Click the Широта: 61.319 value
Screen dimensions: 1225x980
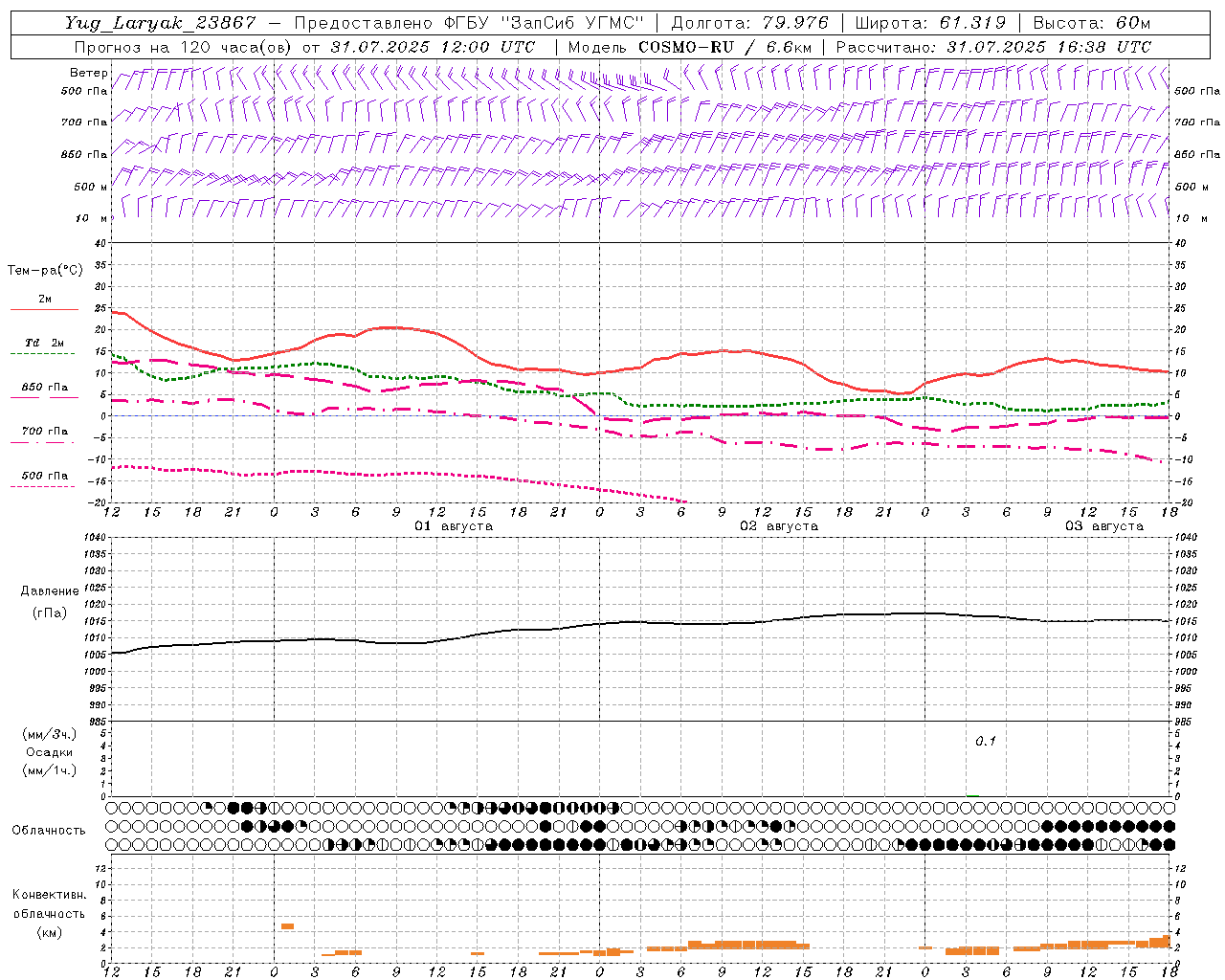click(930, 23)
